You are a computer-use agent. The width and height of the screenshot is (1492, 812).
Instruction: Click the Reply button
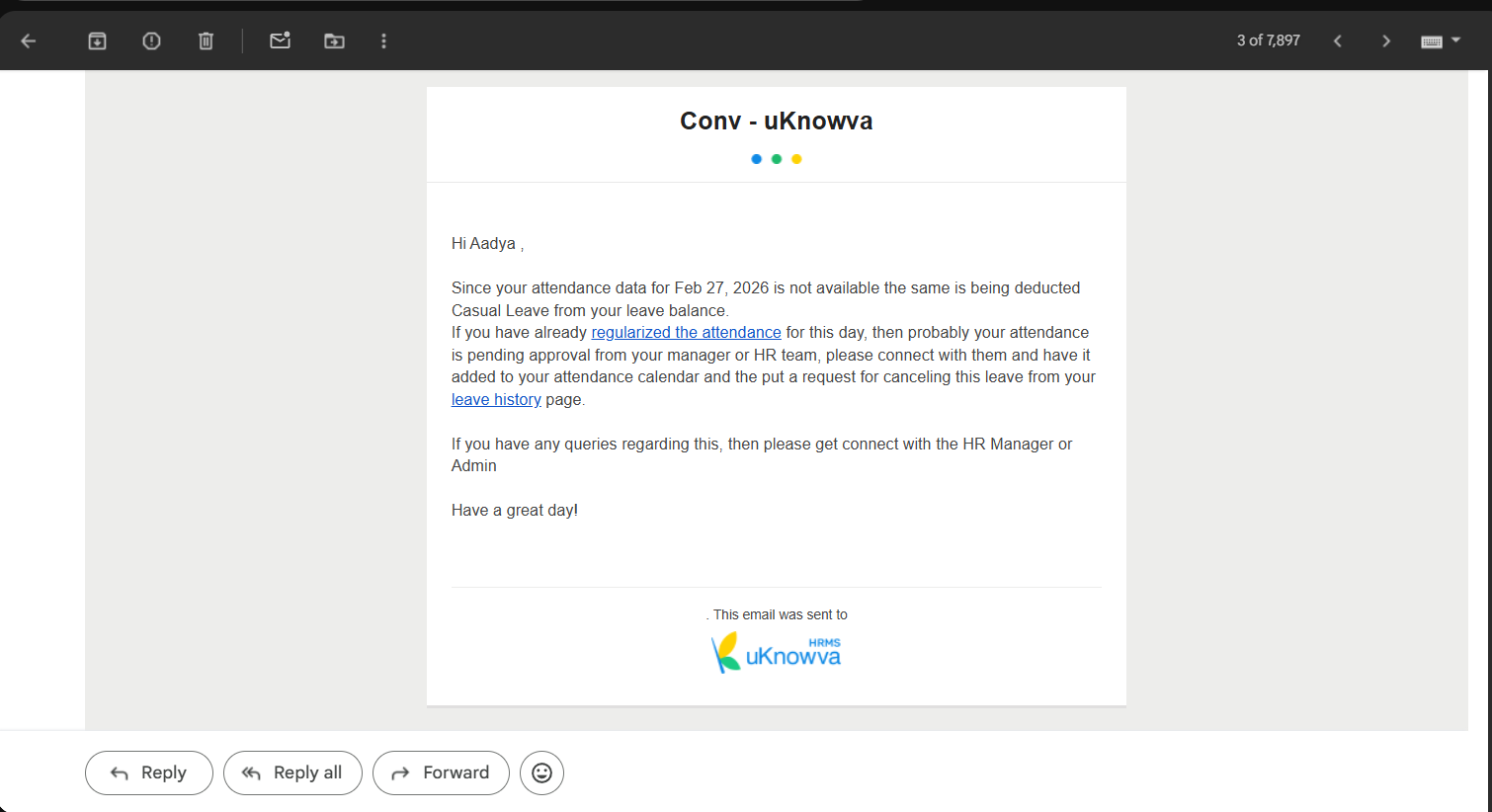click(x=149, y=772)
